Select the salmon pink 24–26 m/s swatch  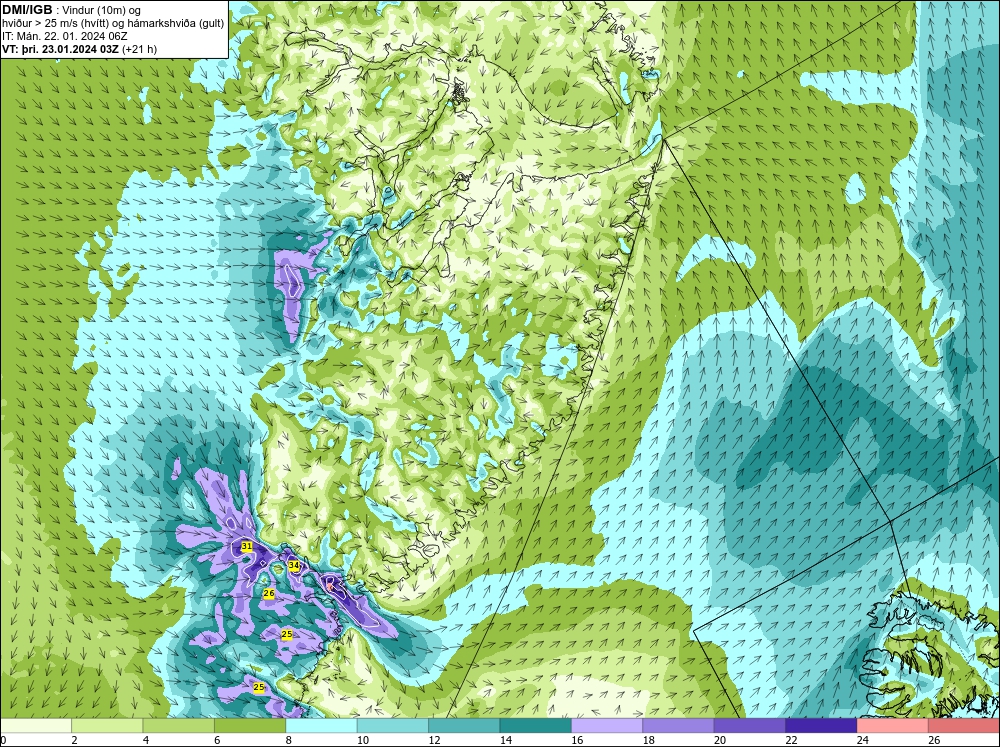[893, 725]
